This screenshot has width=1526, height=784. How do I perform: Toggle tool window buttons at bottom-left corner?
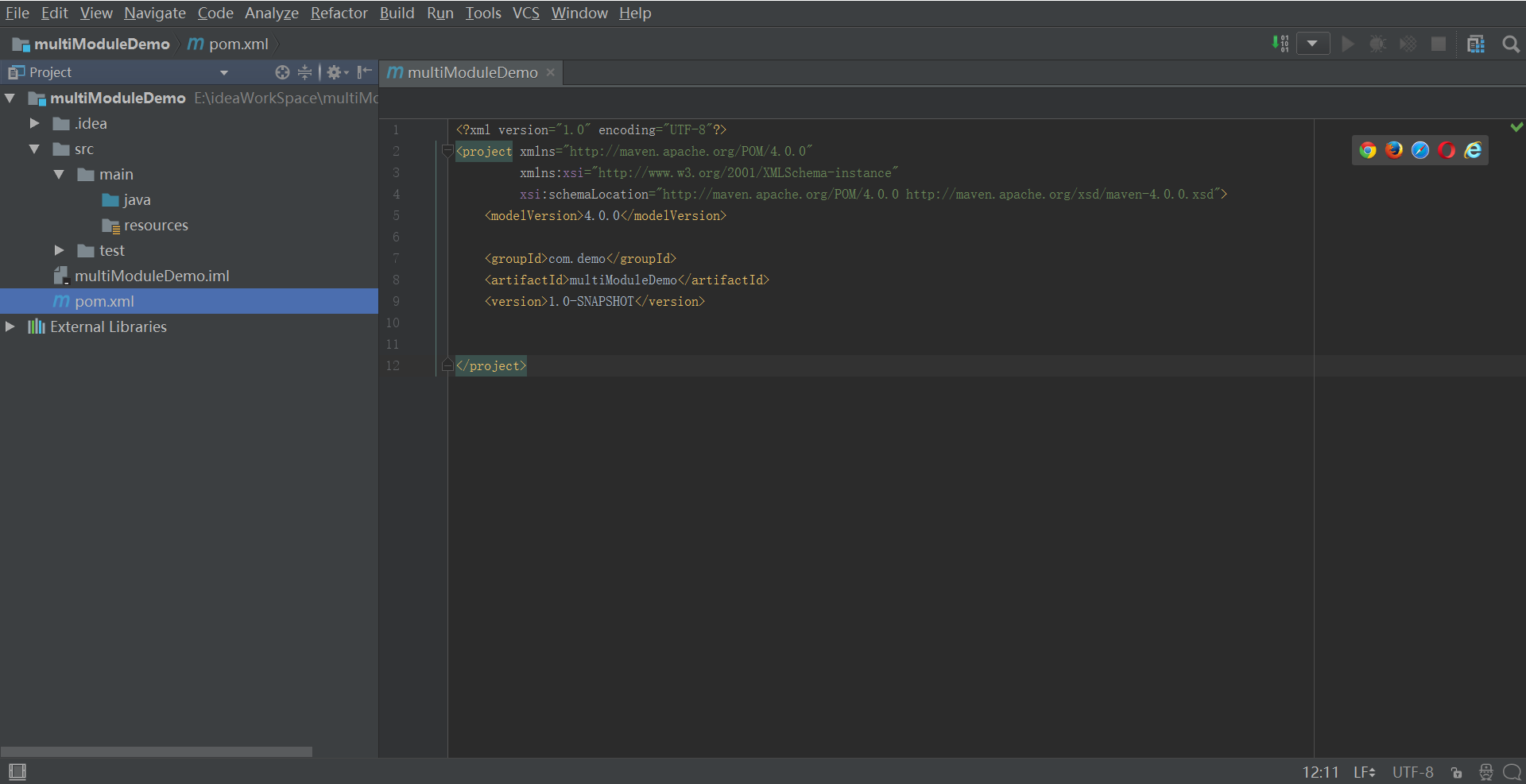[x=17, y=771]
